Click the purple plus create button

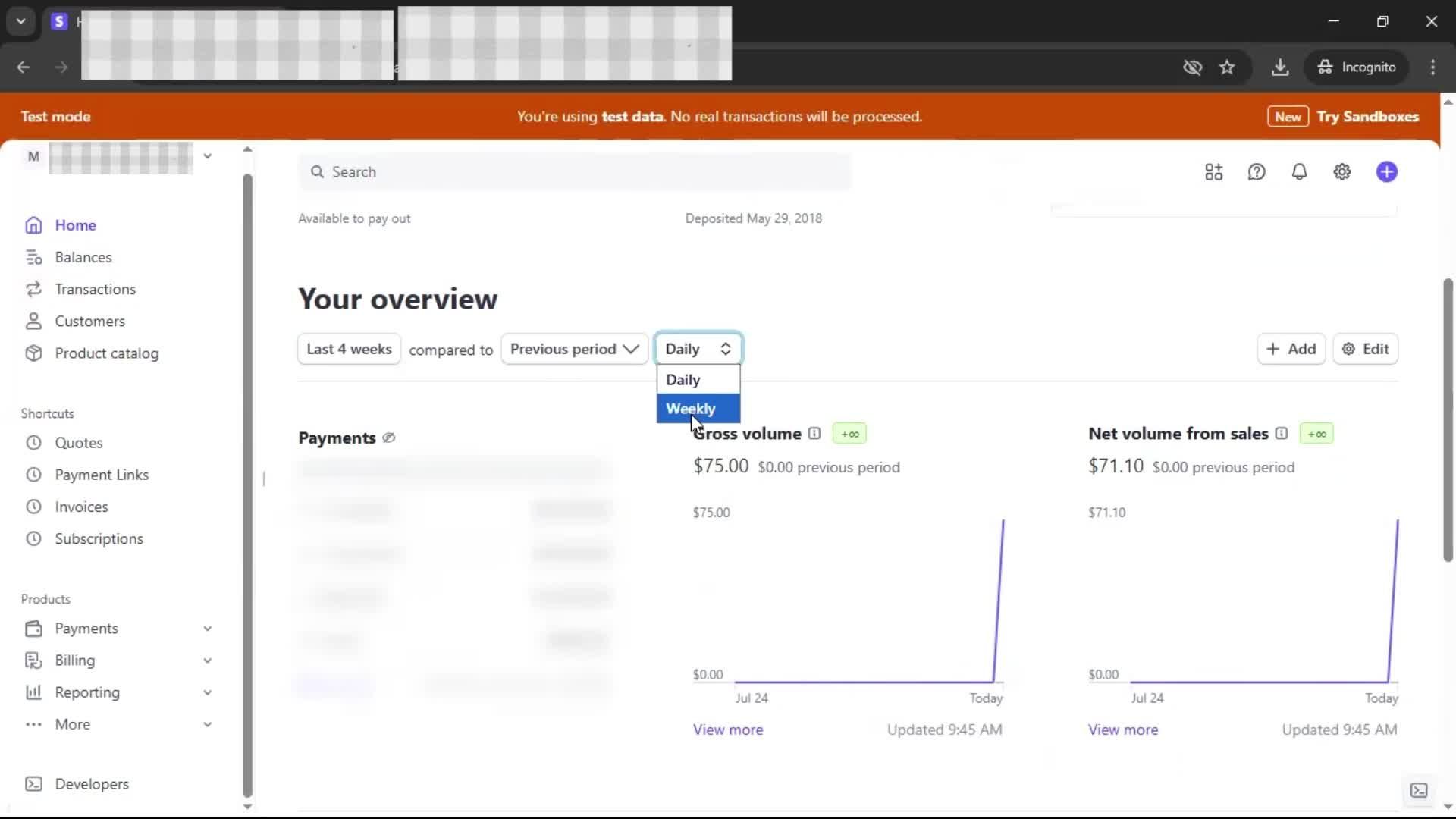point(1386,172)
